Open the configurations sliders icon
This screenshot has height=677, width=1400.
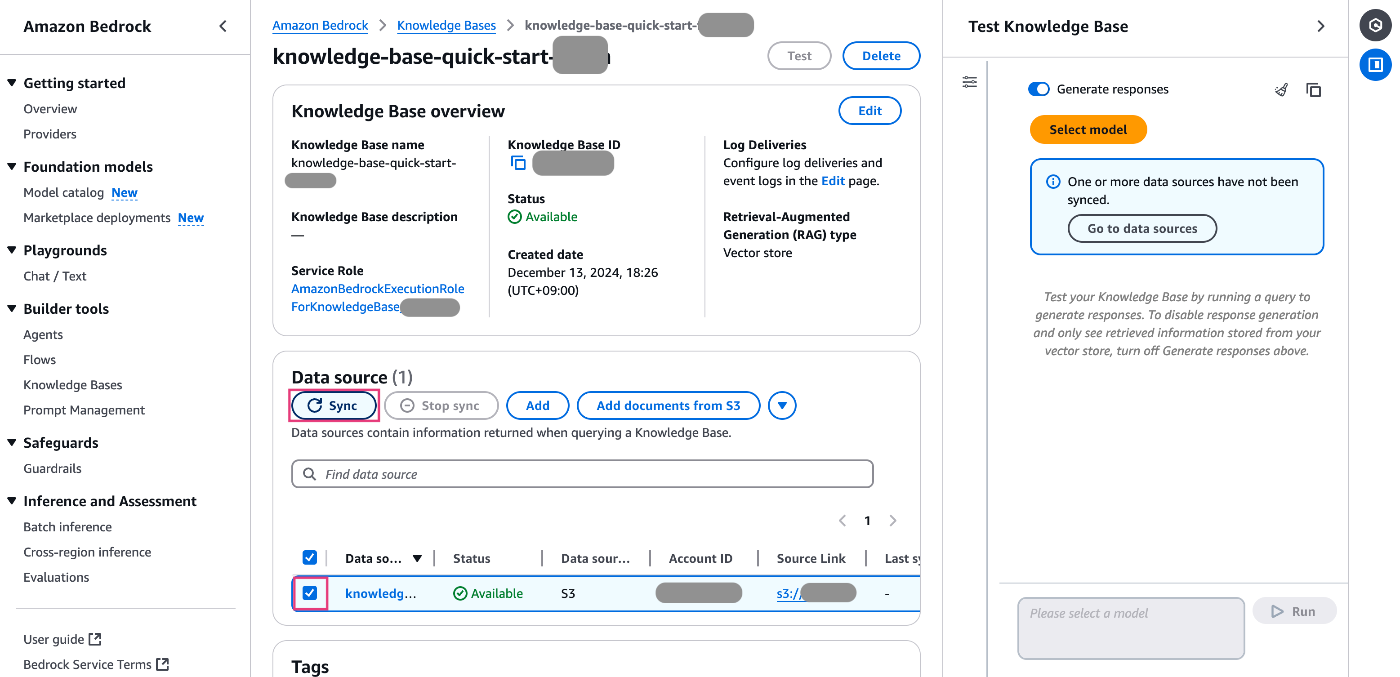pos(969,82)
